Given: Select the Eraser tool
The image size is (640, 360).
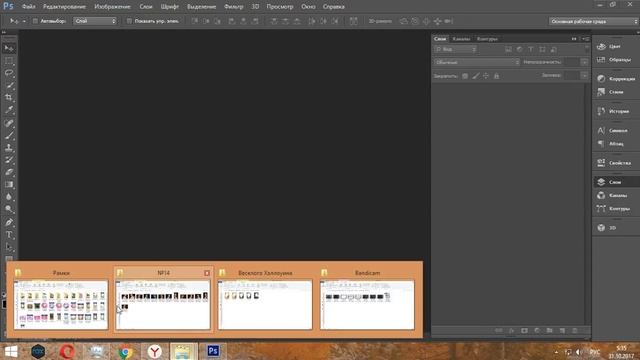Looking at the screenshot, I should 9,172.
